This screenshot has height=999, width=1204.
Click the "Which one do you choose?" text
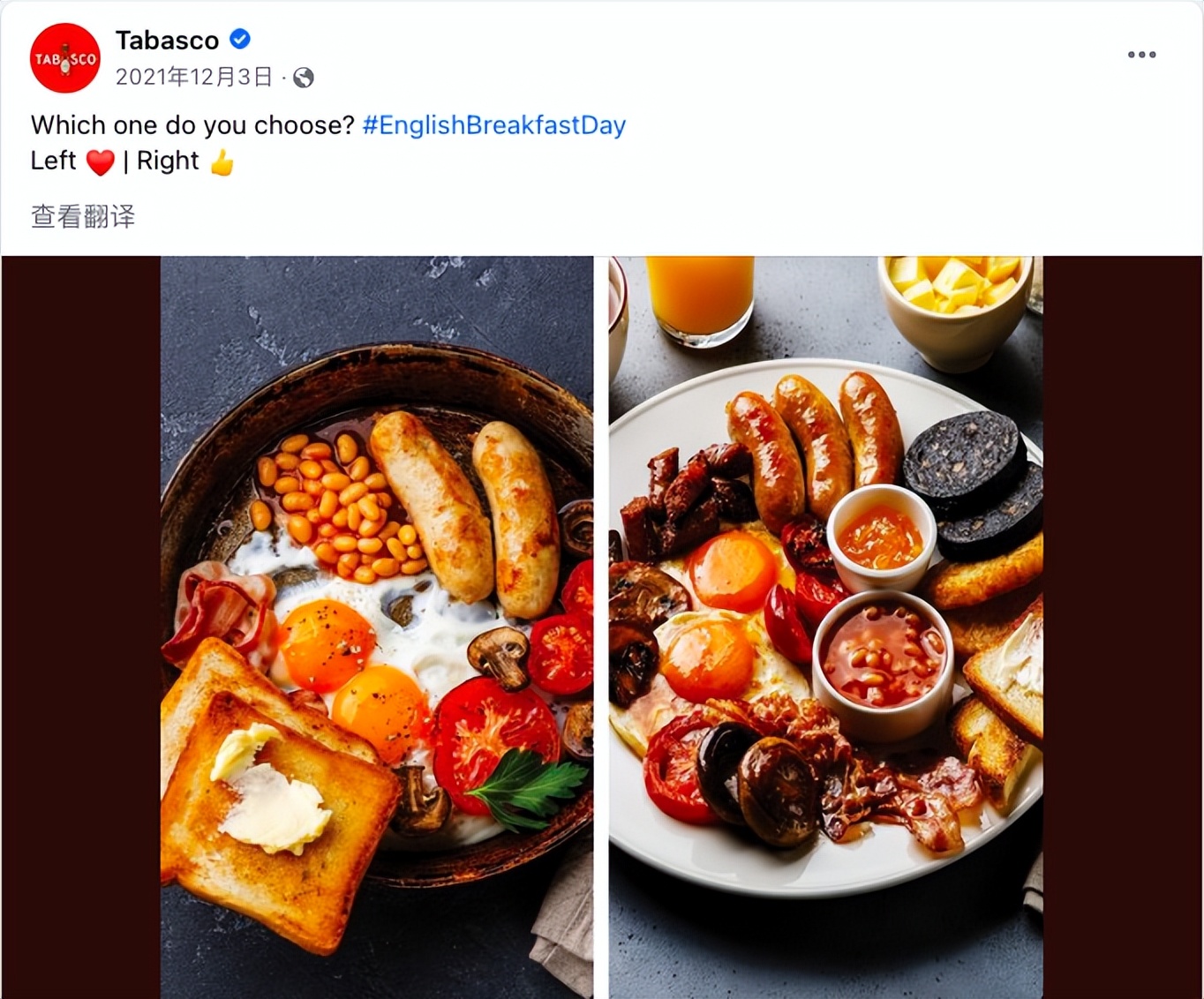click(x=192, y=125)
